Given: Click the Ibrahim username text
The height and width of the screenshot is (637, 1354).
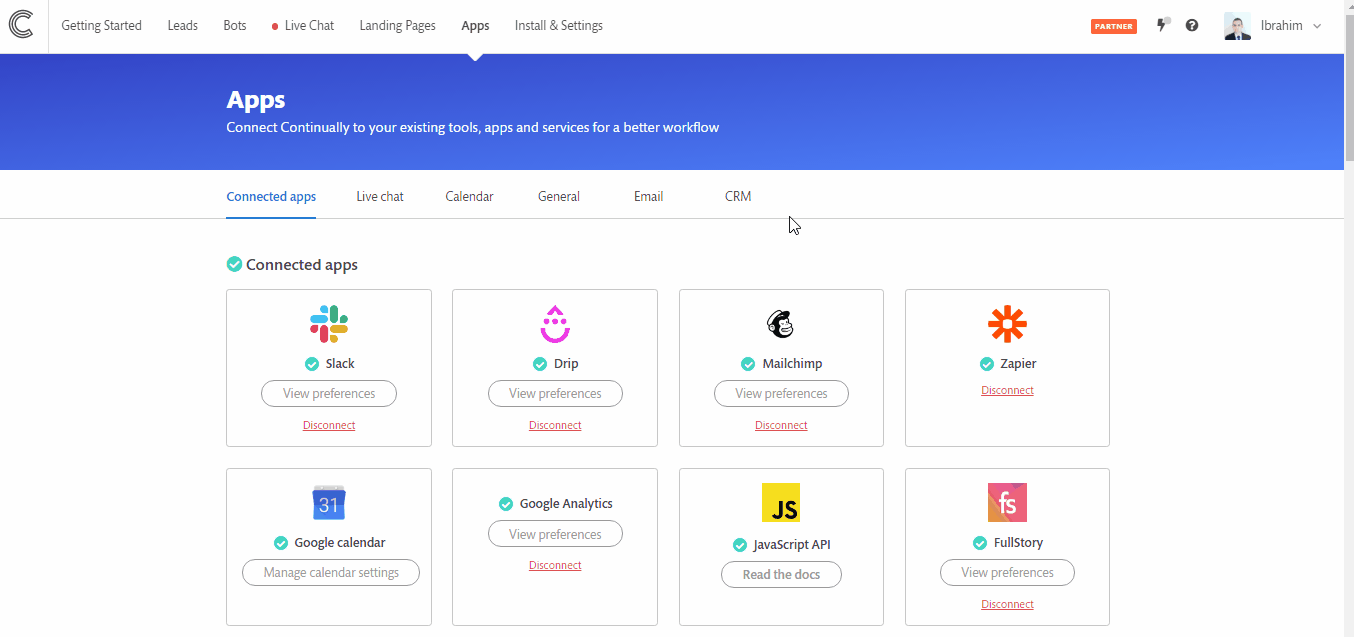Looking at the screenshot, I should tap(1281, 26).
